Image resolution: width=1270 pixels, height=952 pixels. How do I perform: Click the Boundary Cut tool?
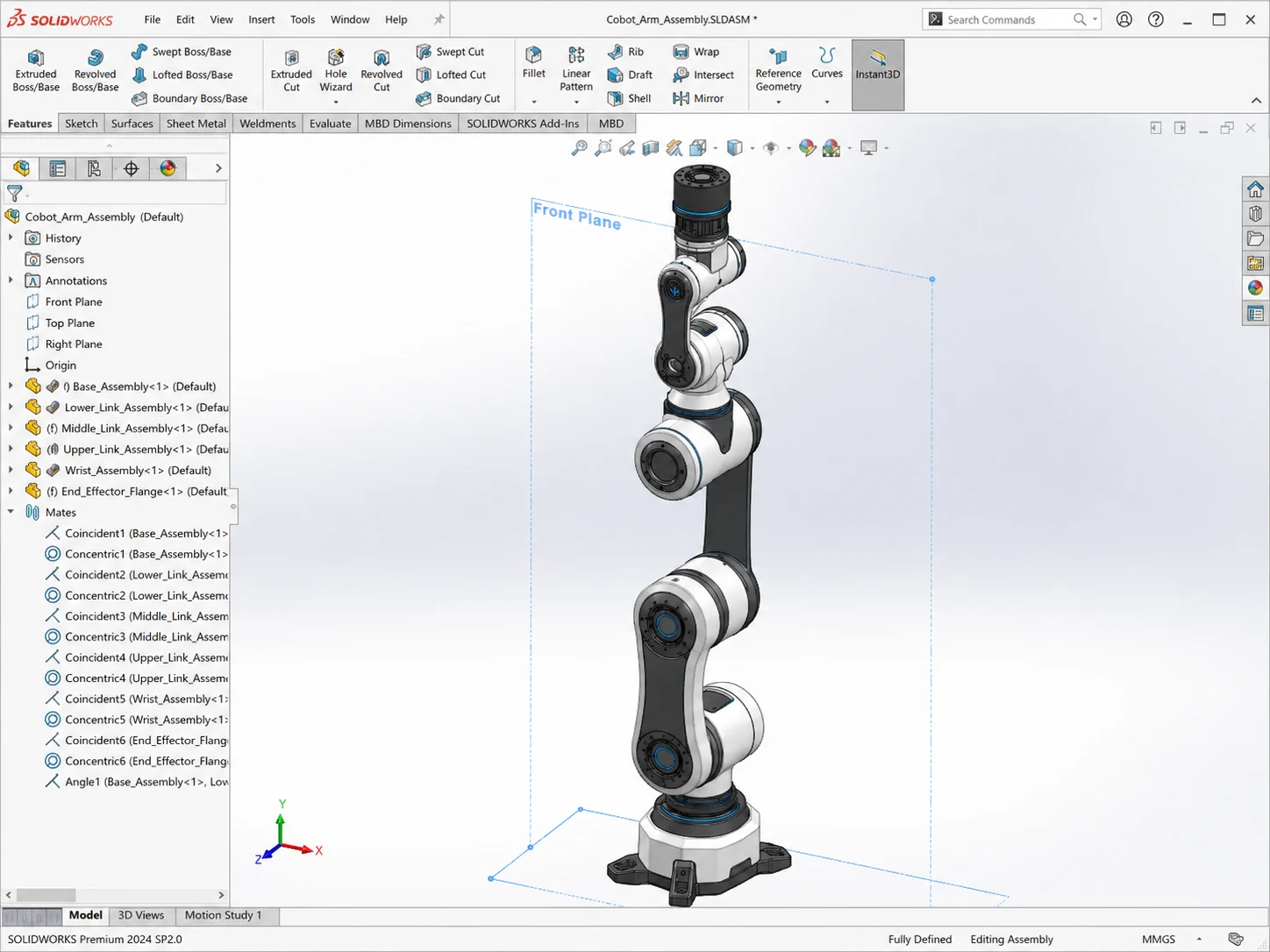458,98
